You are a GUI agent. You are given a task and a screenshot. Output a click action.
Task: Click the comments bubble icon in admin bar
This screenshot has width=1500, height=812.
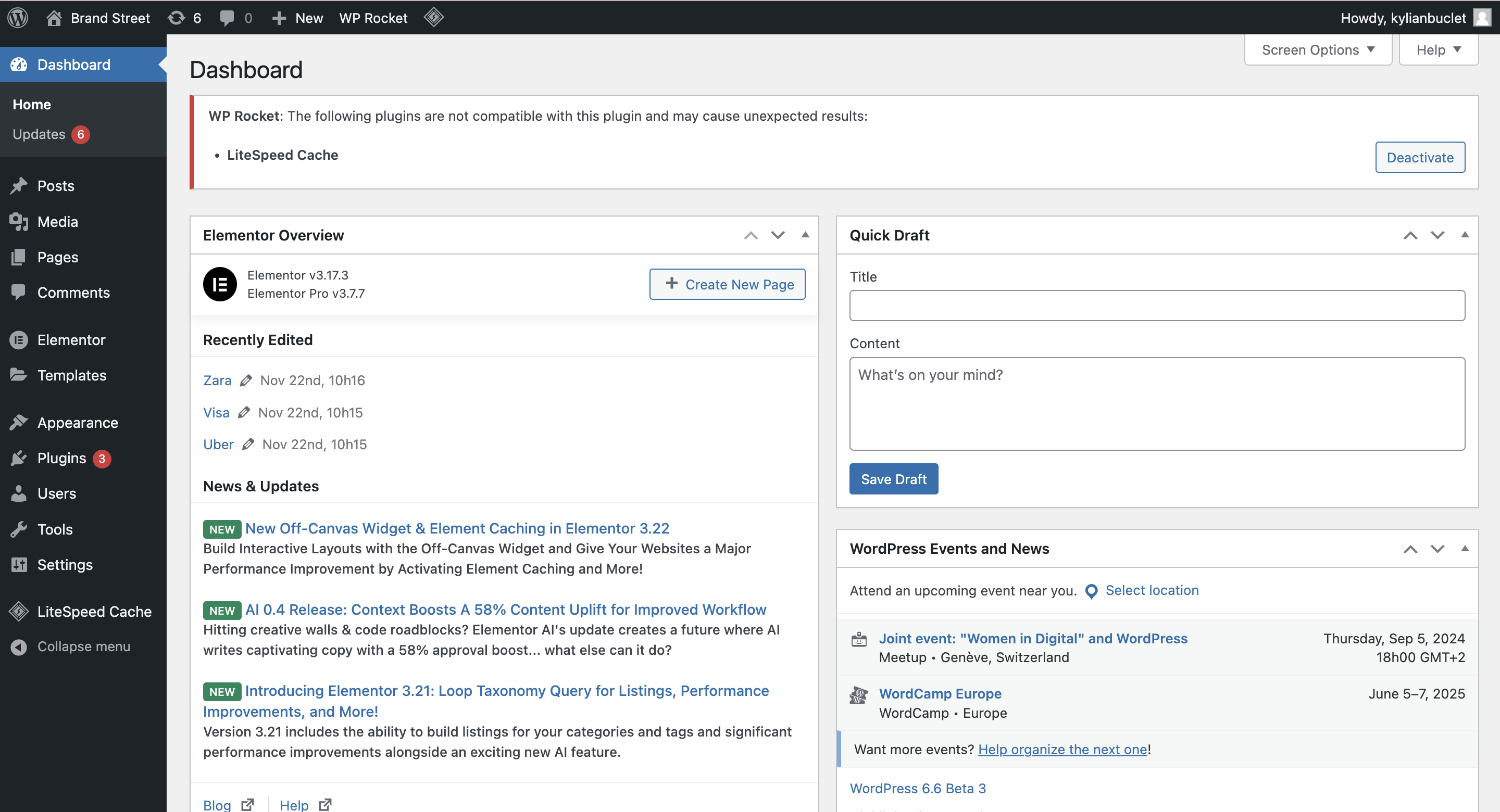coord(227,18)
